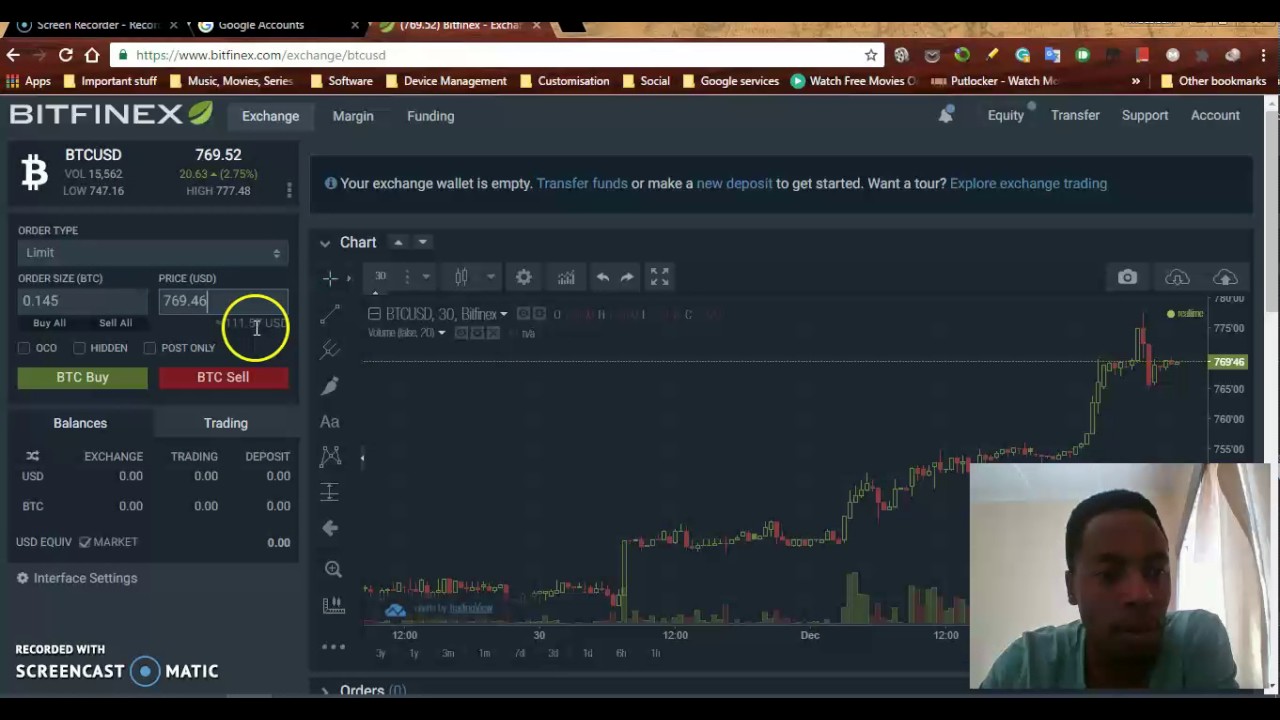Open the Balances tab
The height and width of the screenshot is (720, 1280).
(x=80, y=423)
